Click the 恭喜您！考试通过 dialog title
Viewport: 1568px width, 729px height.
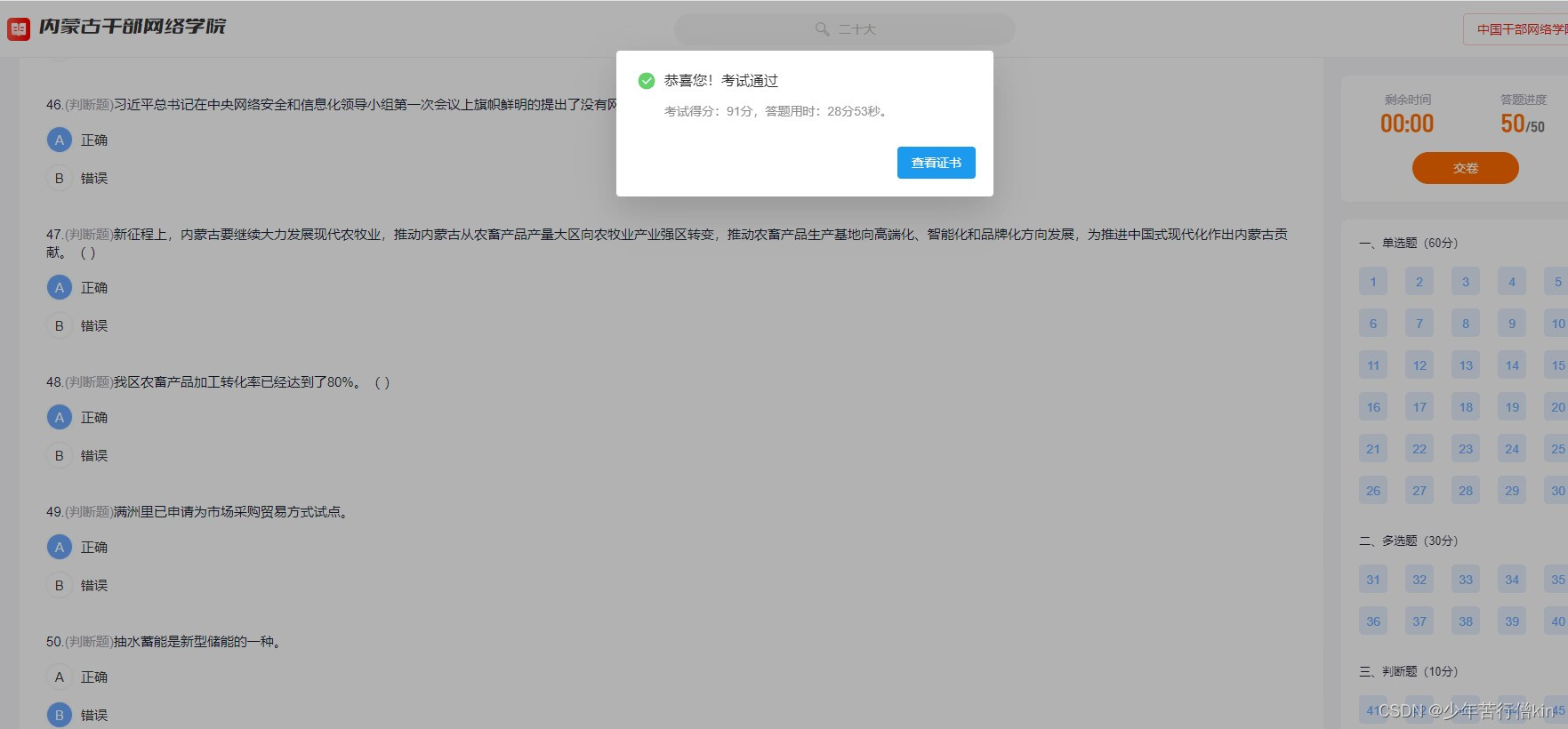click(721, 81)
